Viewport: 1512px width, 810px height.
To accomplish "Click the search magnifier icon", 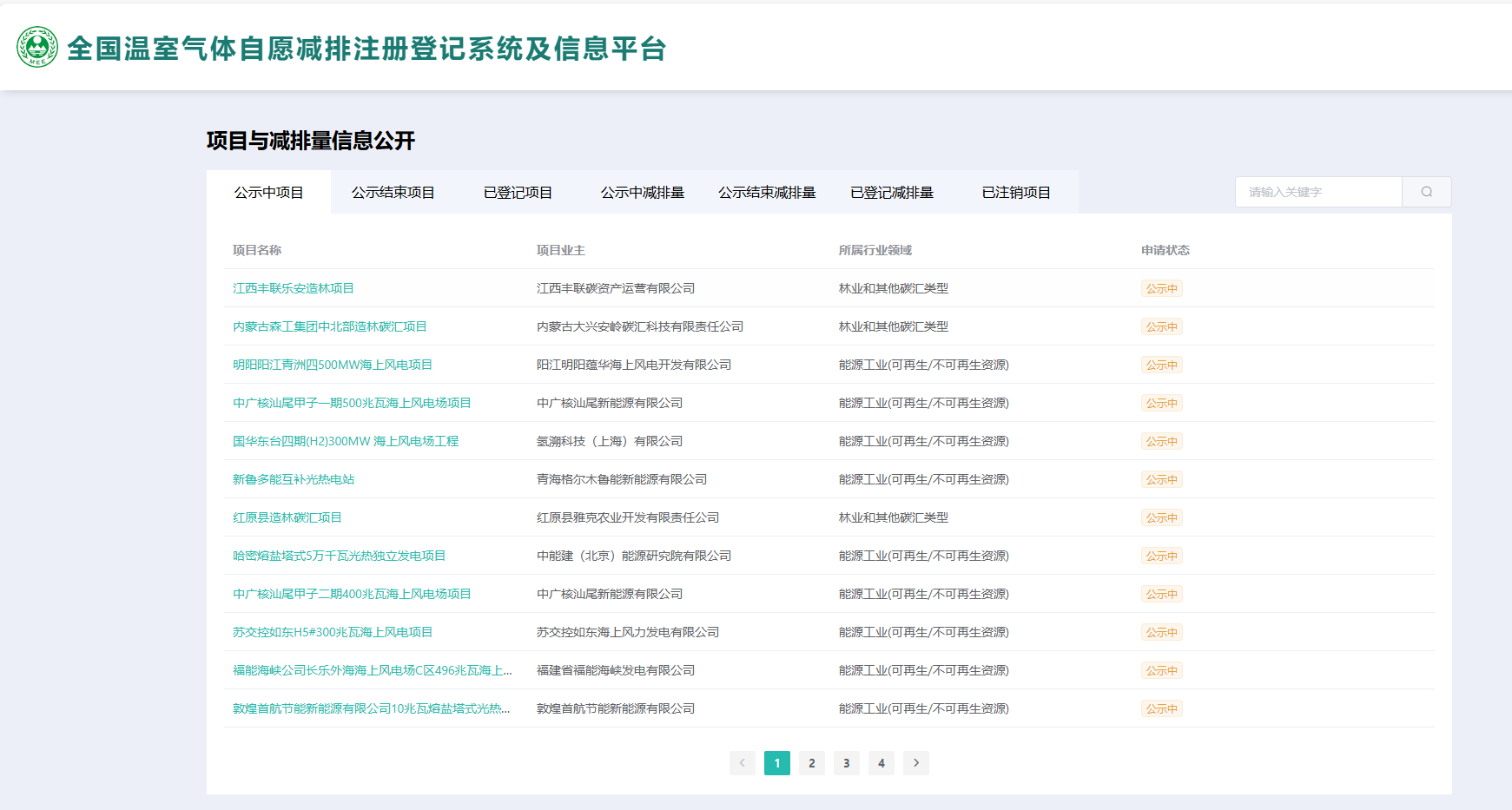I will tap(1426, 191).
